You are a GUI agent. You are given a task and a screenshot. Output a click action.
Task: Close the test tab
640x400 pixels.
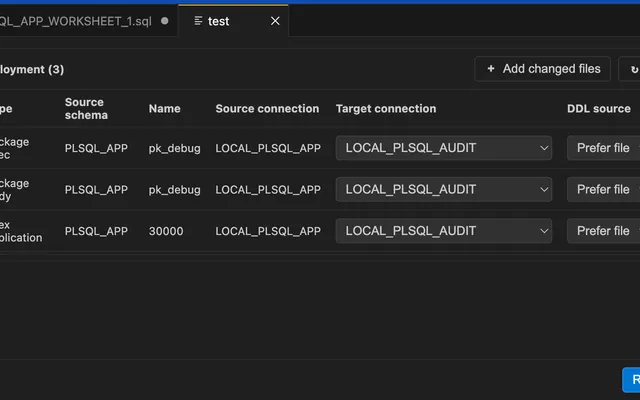275,21
